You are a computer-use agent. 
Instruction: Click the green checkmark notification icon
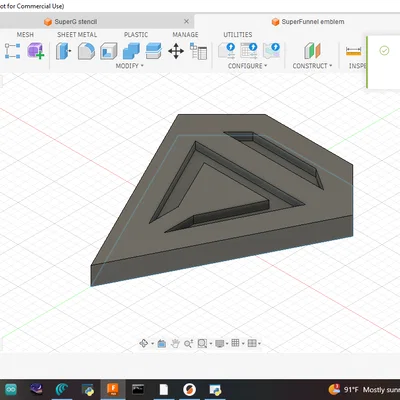384,51
